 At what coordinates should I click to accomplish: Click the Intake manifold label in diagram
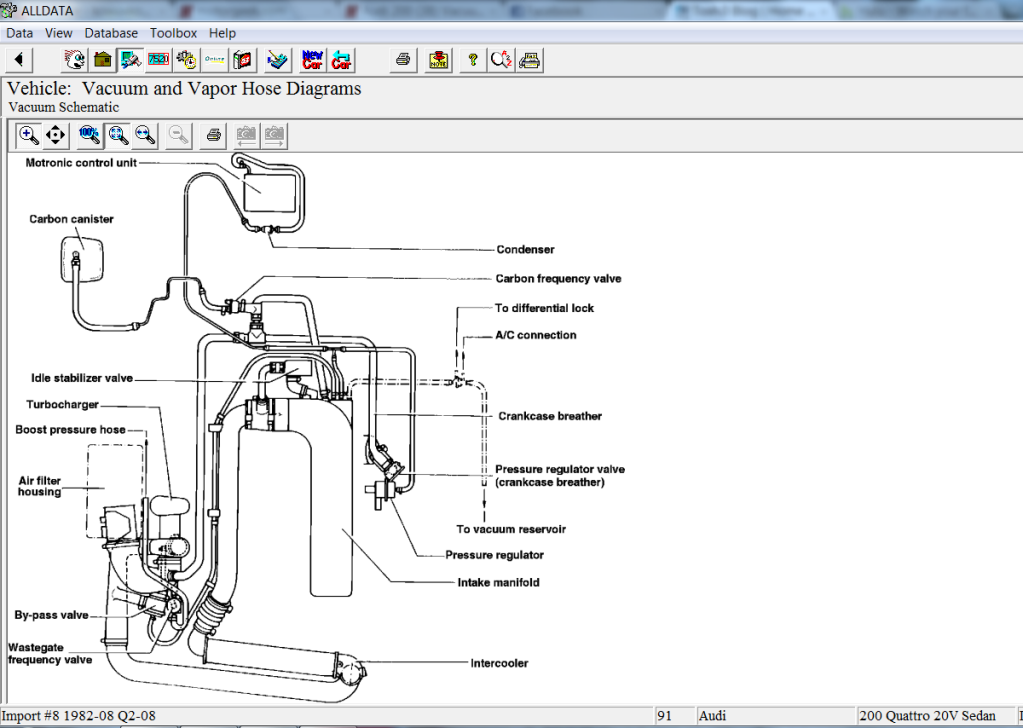(498, 582)
